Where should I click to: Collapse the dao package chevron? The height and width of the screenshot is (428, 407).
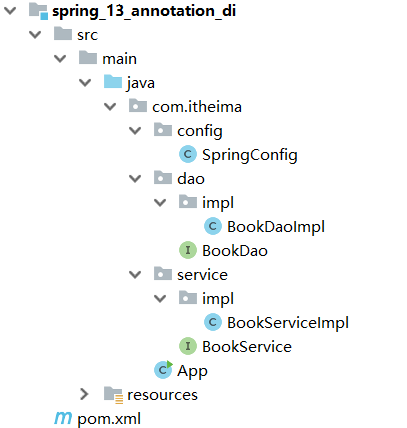135,179
